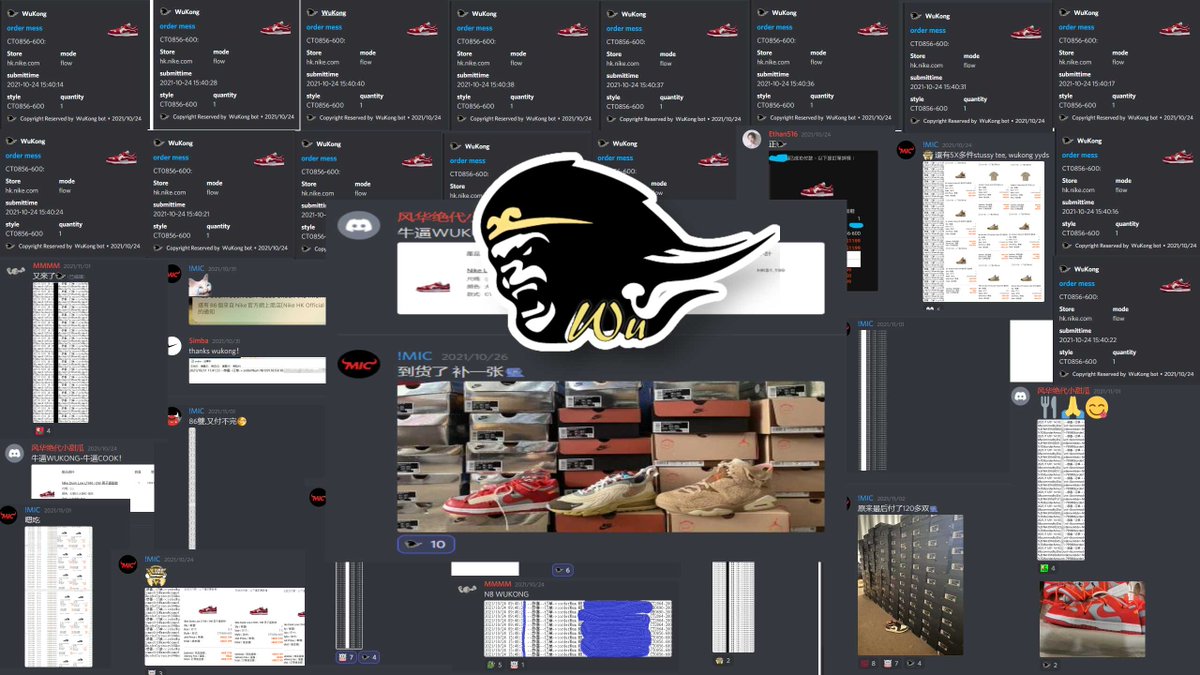The height and width of the screenshot is (675, 1200).
Task: Click the praying hands emoji
Action: tap(1073, 408)
